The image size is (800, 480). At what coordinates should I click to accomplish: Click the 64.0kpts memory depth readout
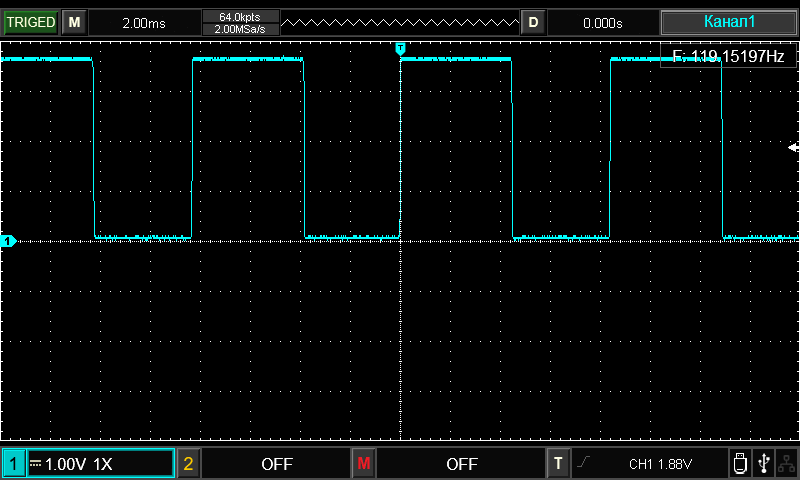click(240, 16)
